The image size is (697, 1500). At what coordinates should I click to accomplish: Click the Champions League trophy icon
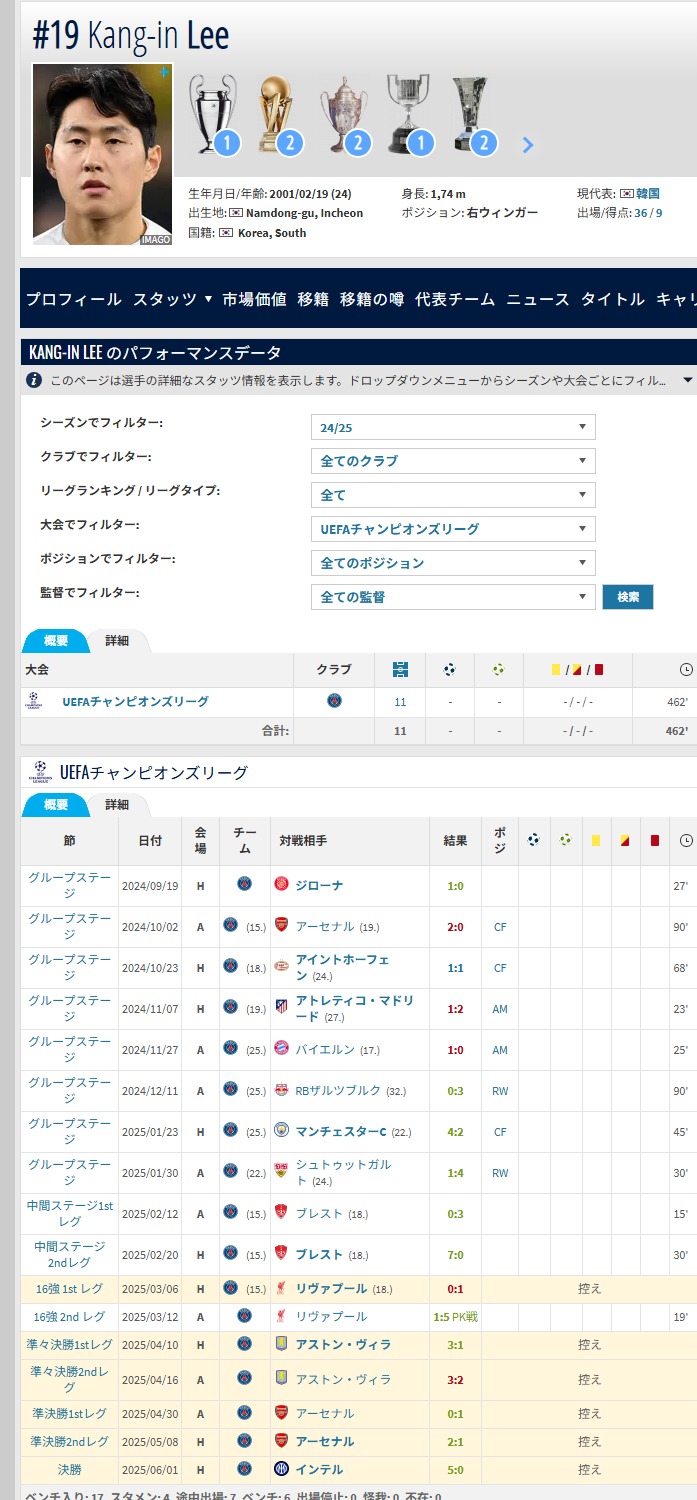pyautogui.click(x=213, y=113)
